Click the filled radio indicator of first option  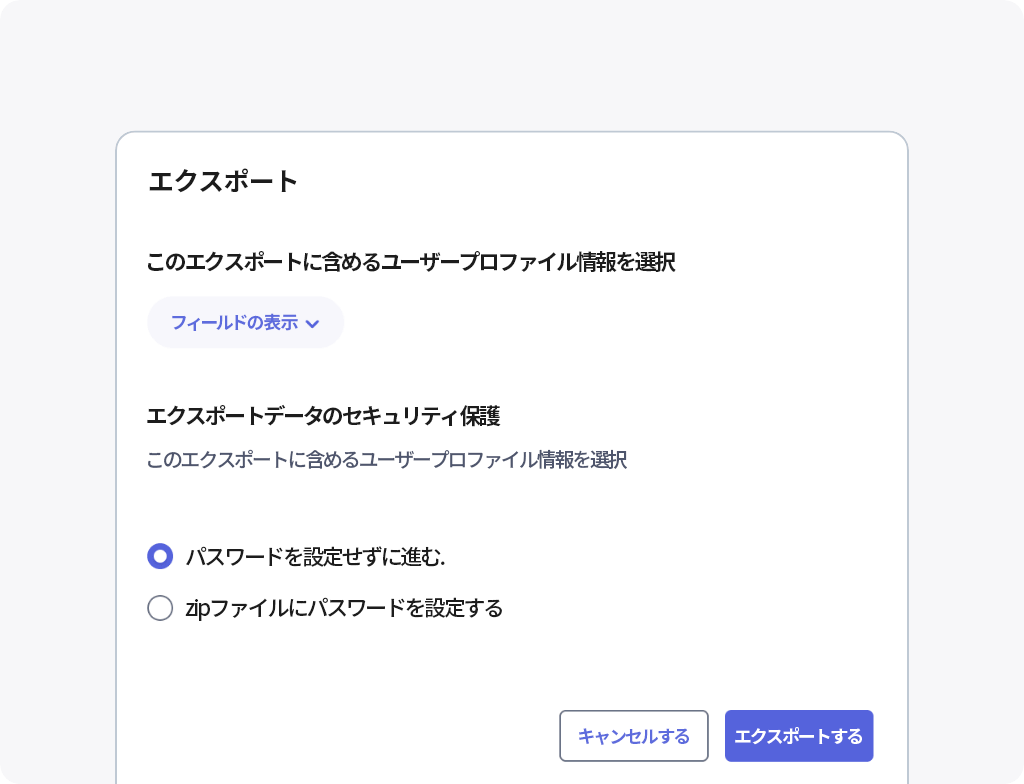(x=160, y=556)
